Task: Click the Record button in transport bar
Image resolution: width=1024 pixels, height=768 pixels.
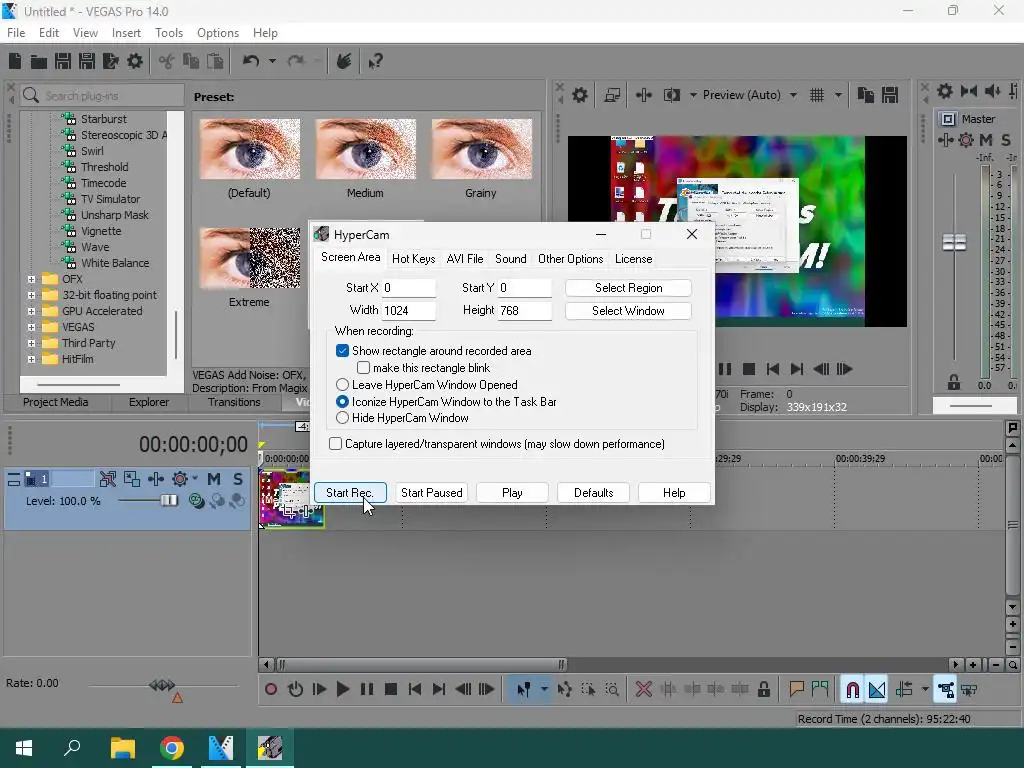Action: 271,689
